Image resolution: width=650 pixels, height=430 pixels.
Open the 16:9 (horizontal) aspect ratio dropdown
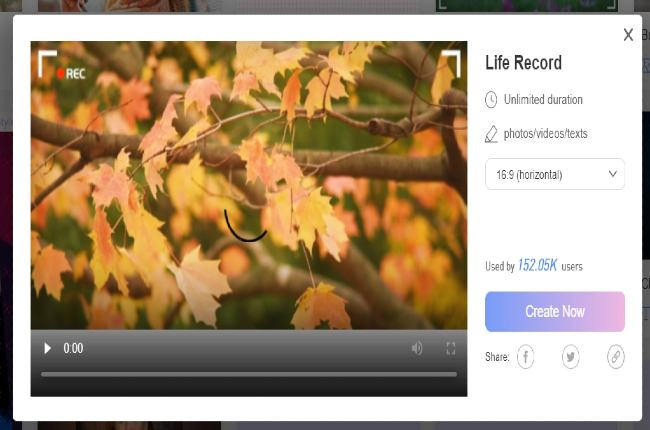[x=555, y=174]
